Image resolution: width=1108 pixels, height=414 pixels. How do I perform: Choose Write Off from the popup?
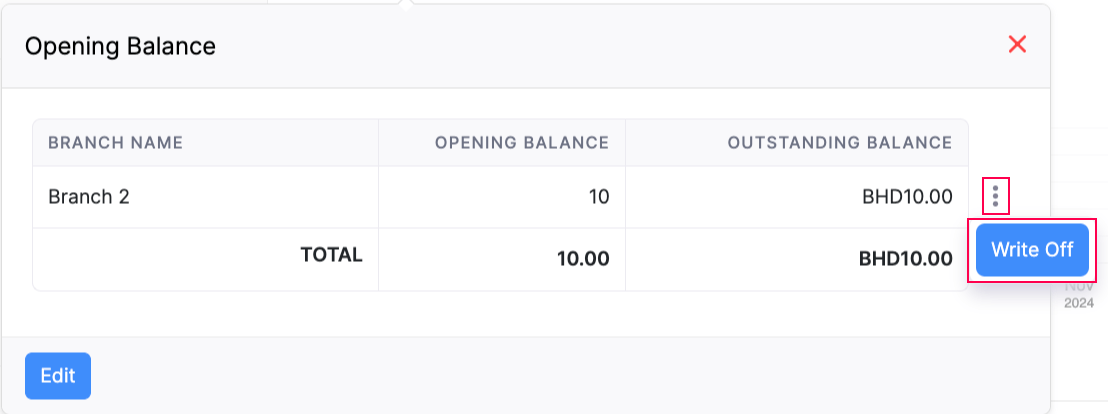pyautogui.click(x=1032, y=250)
